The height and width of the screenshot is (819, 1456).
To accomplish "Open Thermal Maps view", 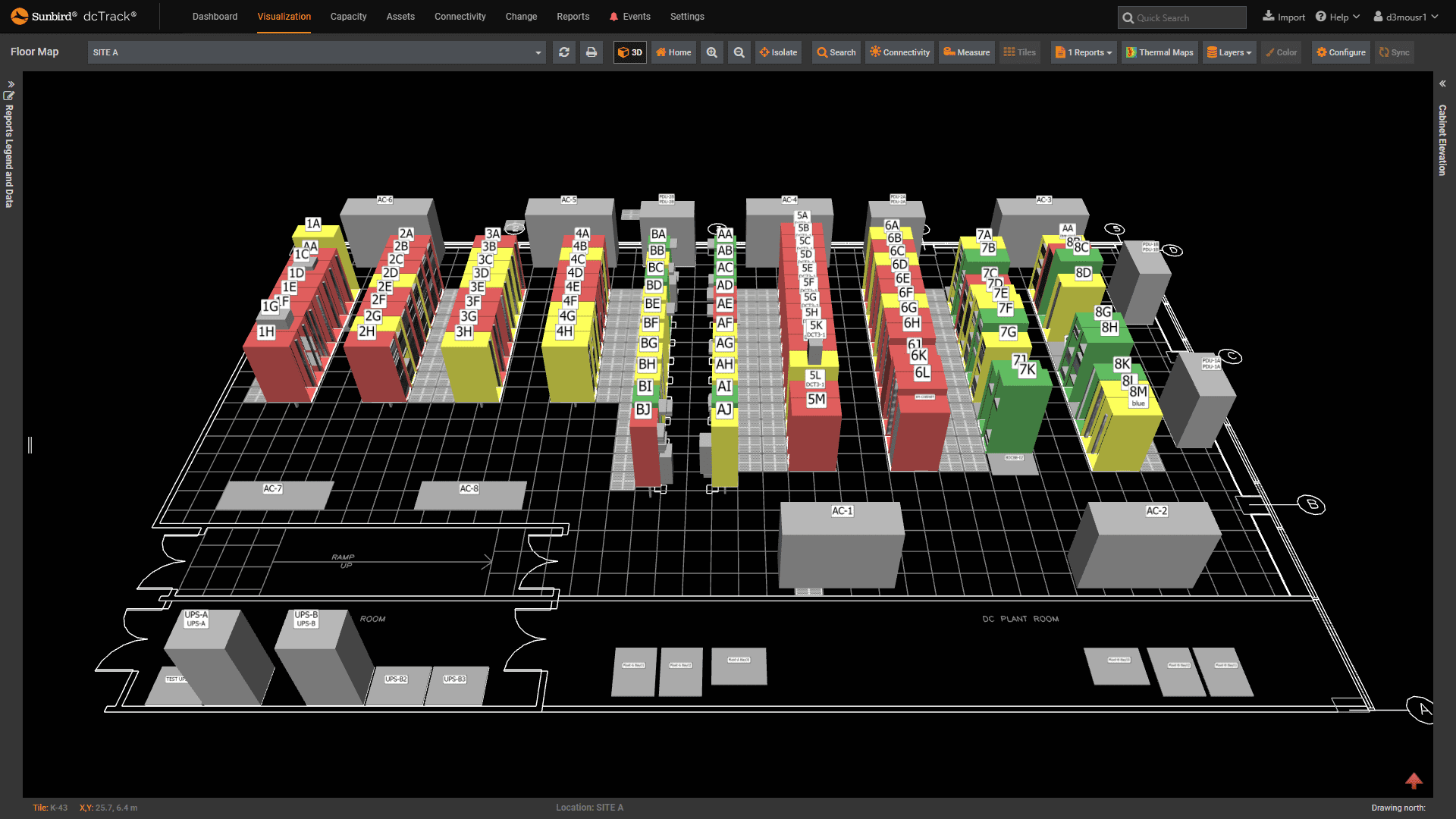I will (1159, 52).
